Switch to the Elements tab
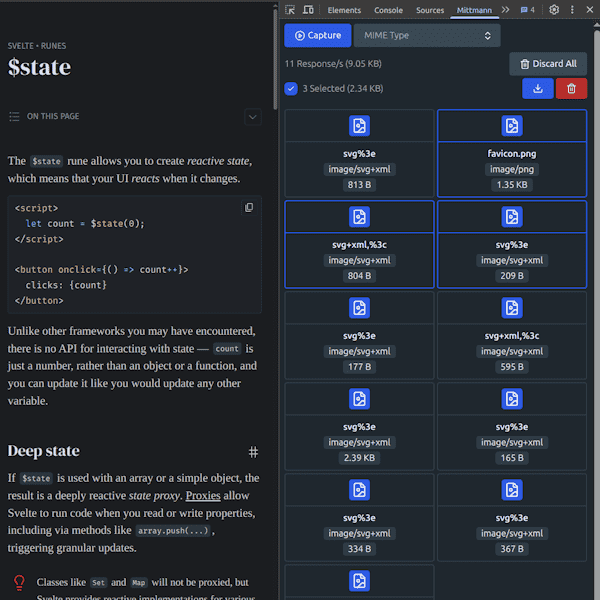Viewport: 600px width, 600px height. coord(344,10)
